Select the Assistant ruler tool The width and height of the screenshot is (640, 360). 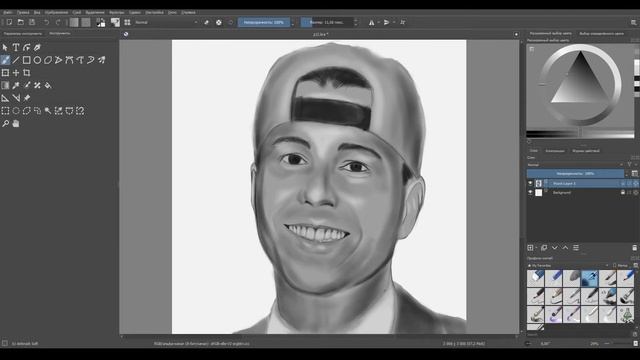click(5, 98)
